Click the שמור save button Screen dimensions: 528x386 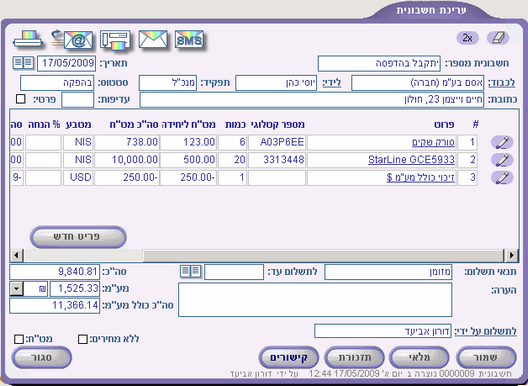click(x=486, y=357)
